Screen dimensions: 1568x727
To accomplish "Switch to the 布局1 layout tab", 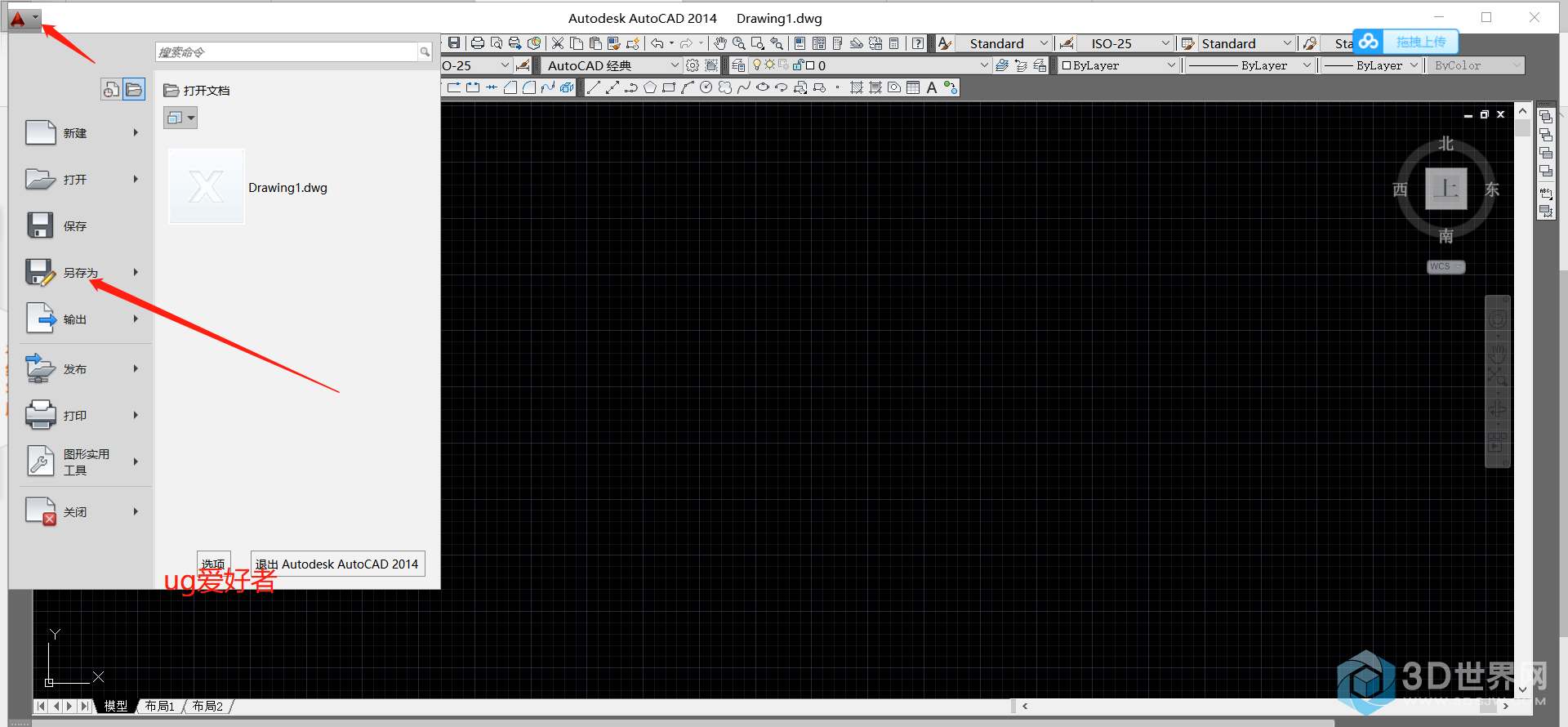I will [160, 706].
